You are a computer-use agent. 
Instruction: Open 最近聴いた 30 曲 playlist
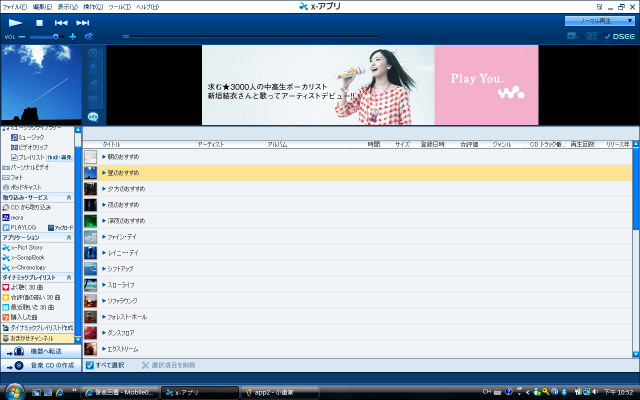31,307
